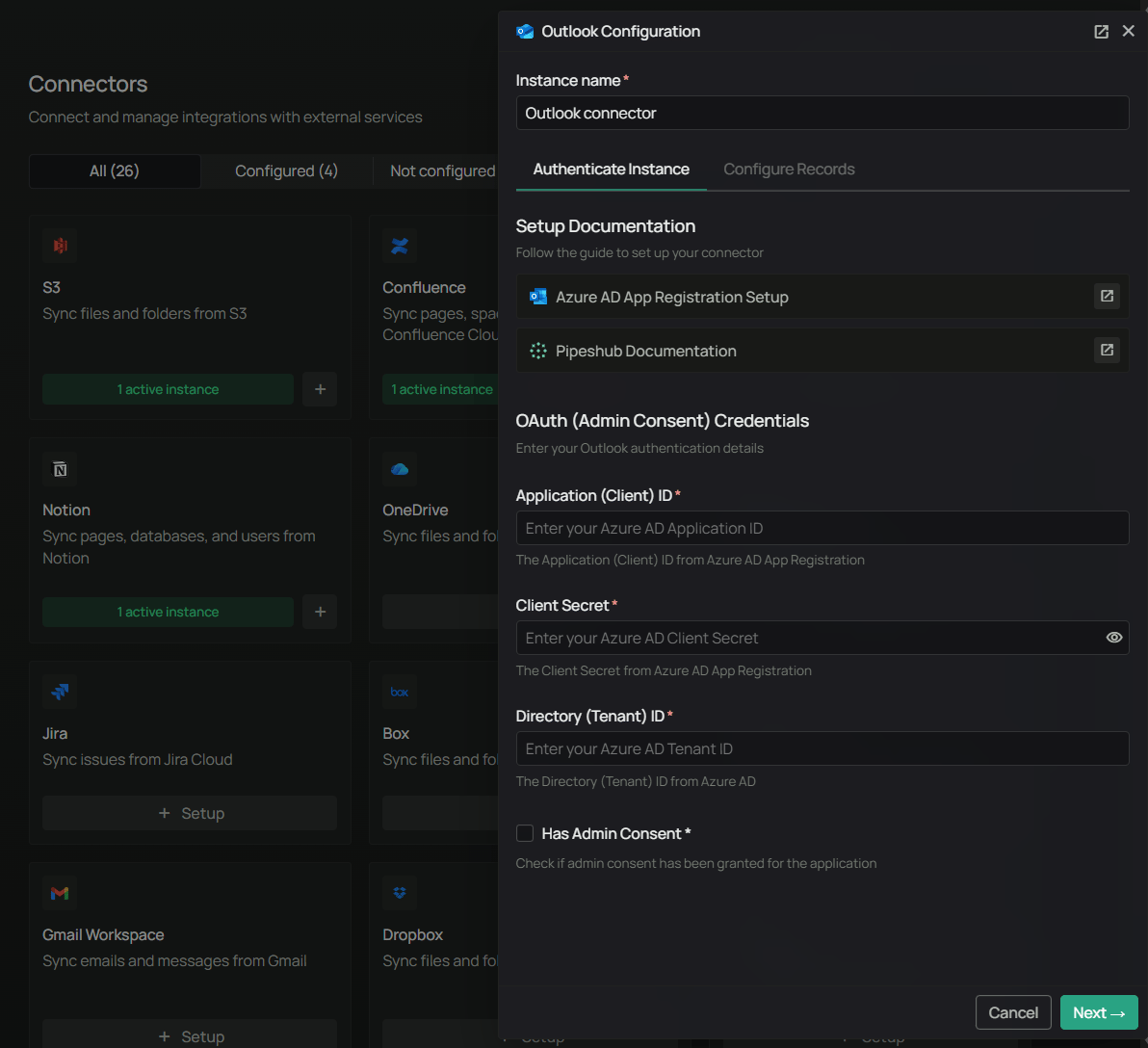The height and width of the screenshot is (1048, 1148).
Task: Open the Azure AD App Registration Setup guide
Action: point(822,297)
